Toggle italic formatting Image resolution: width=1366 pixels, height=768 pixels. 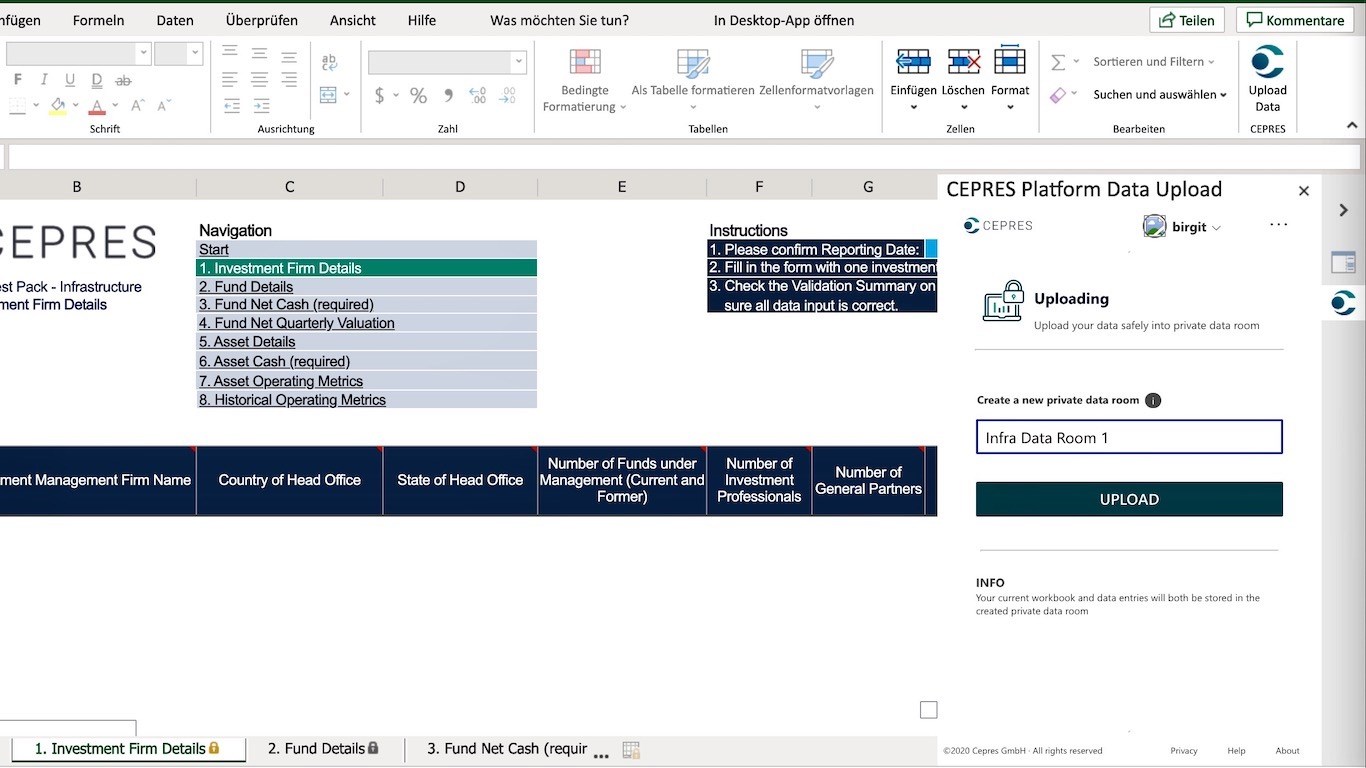44,80
